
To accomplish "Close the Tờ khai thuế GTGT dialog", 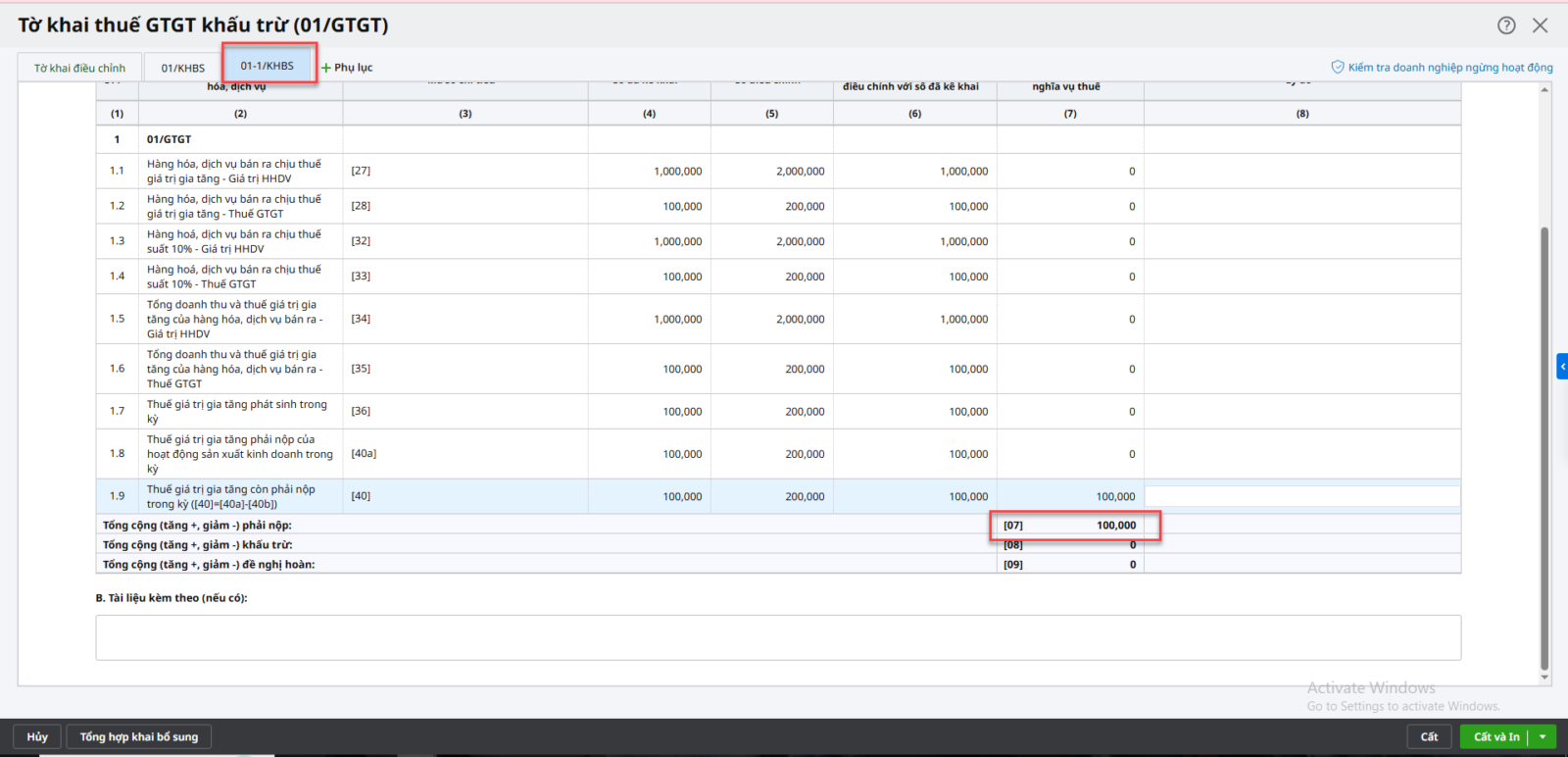I will tap(1541, 25).
